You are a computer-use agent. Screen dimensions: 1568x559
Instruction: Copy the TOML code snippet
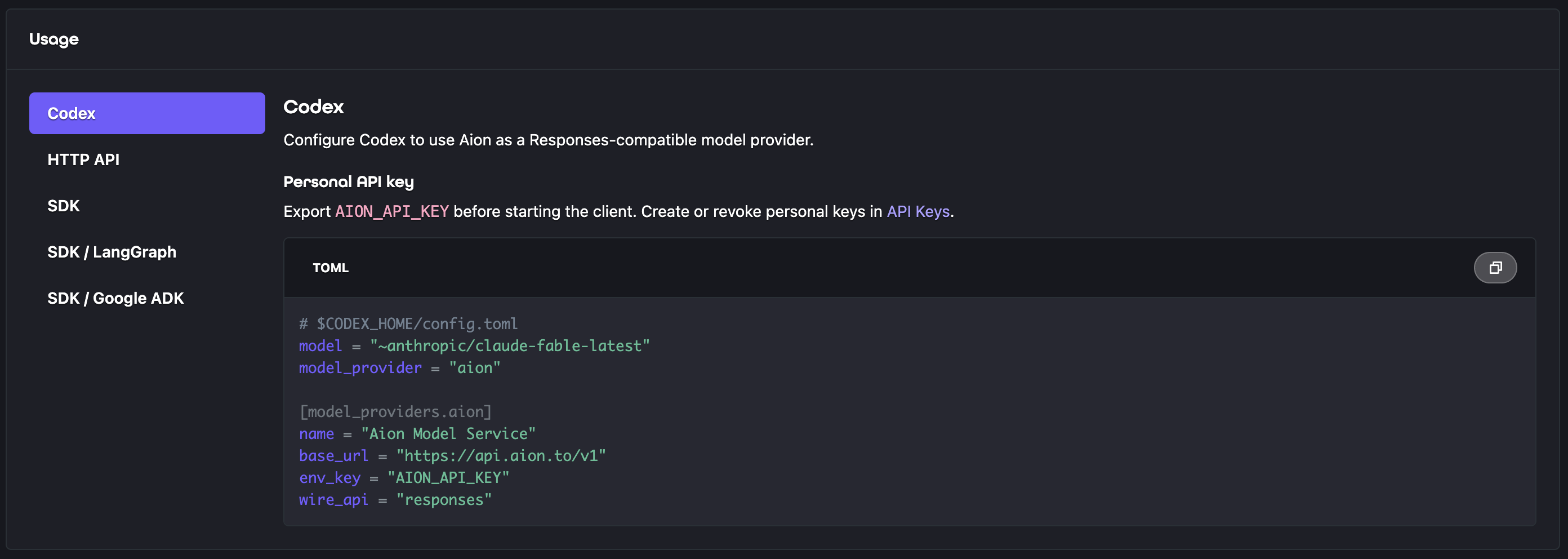pos(1495,268)
